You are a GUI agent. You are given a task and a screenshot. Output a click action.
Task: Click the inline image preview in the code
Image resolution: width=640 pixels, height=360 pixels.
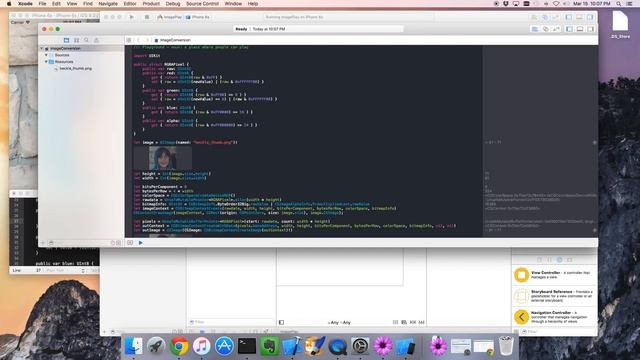click(163, 158)
